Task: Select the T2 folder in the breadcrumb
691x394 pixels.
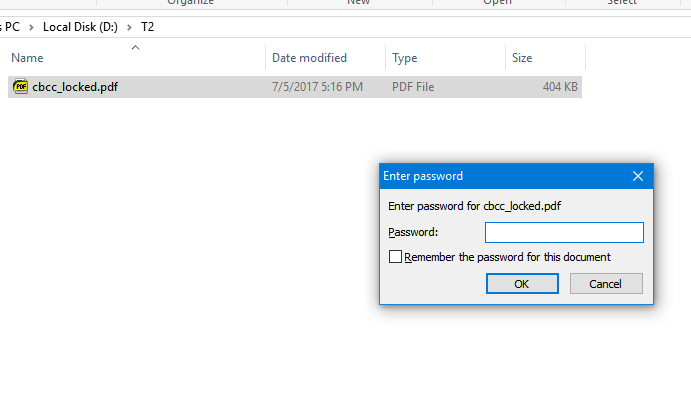Action: [x=147, y=27]
